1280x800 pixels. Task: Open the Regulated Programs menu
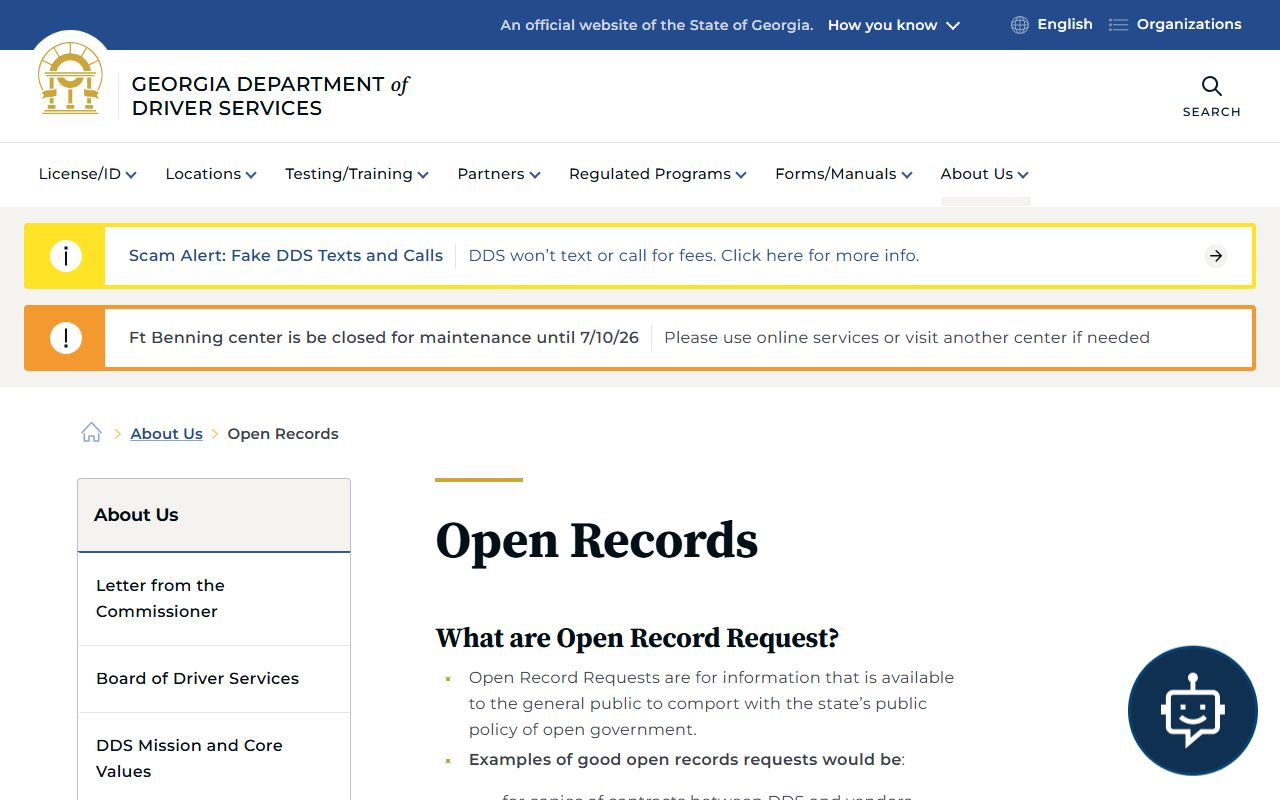click(x=658, y=174)
